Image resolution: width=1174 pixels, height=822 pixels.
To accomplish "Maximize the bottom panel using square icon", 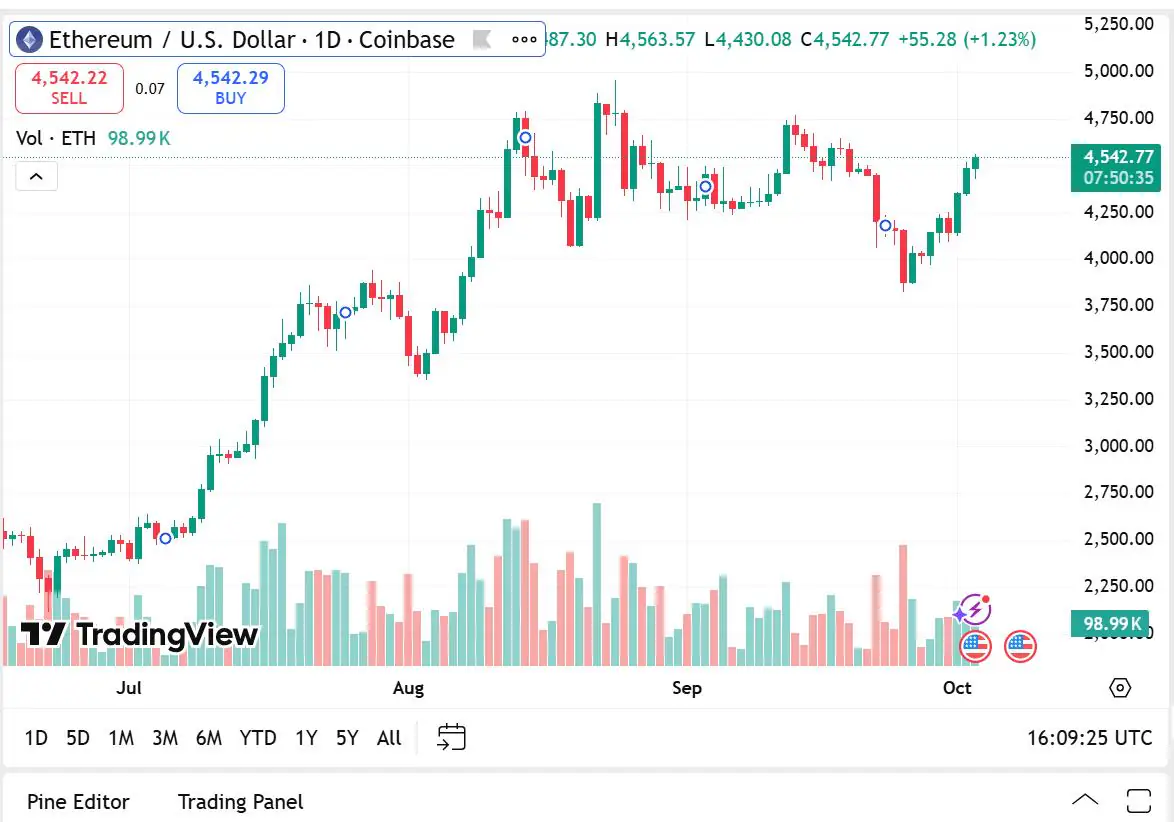I will pos(1139,801).
